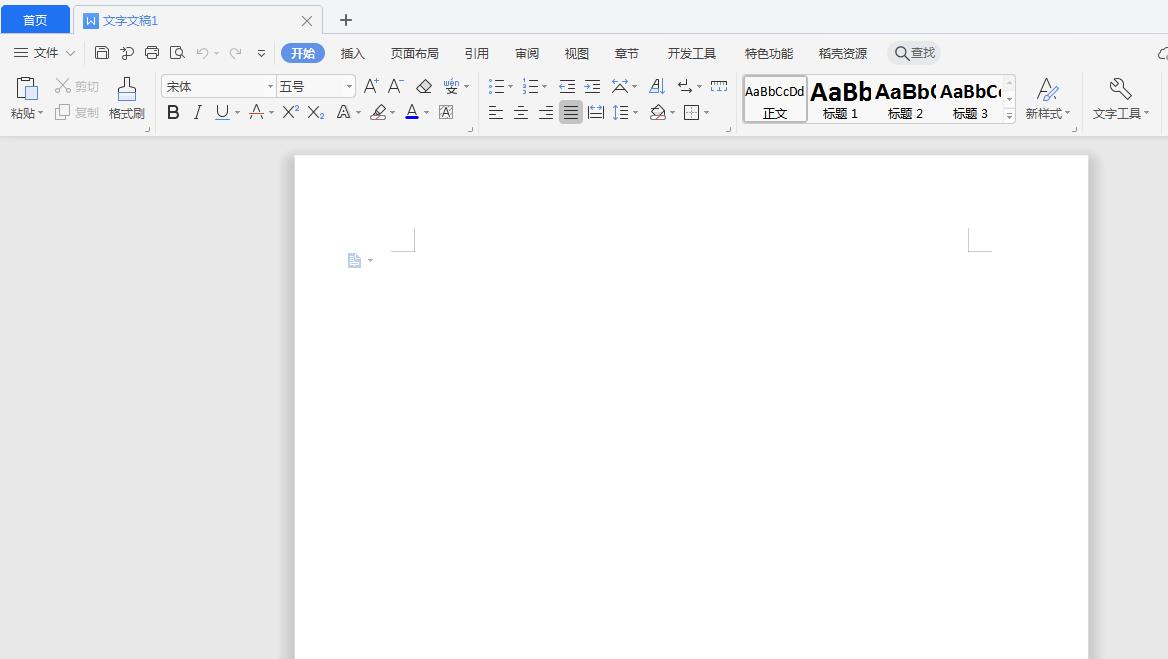Center-align the paragraph text

521,113
